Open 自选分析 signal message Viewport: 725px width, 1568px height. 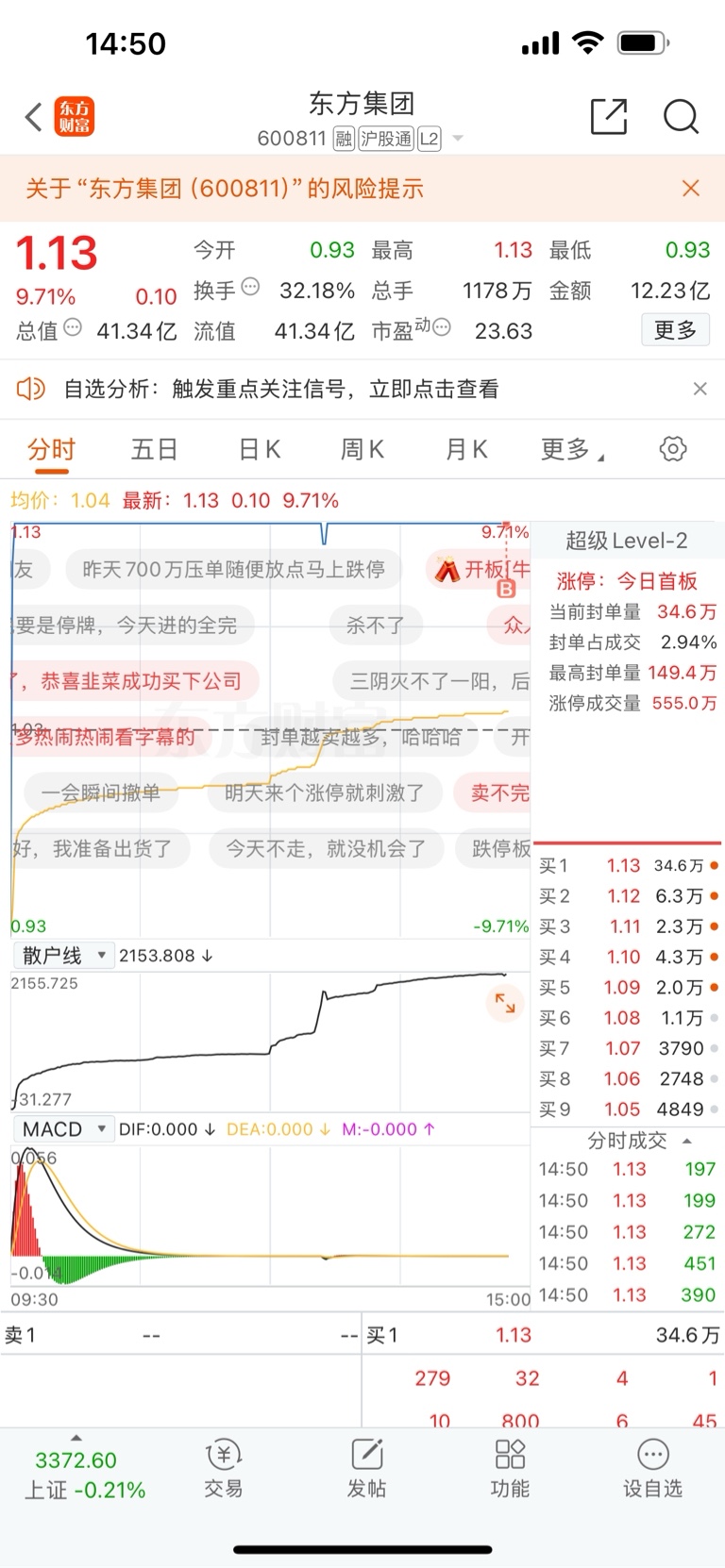[280, 389]
